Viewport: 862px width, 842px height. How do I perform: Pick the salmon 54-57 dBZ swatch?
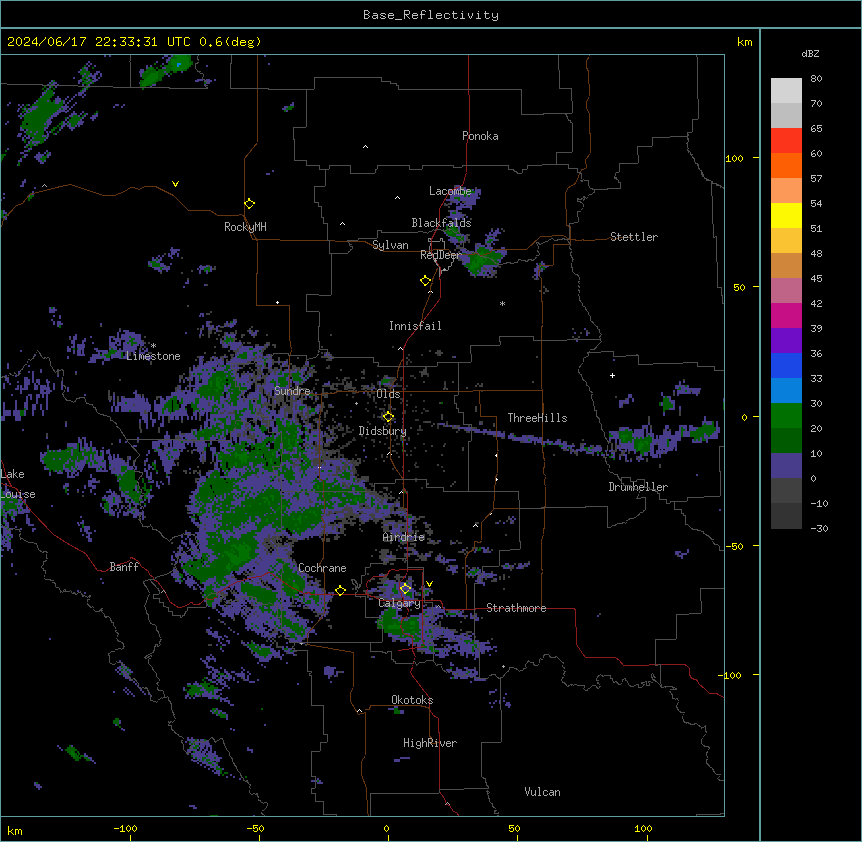(786, 191)
